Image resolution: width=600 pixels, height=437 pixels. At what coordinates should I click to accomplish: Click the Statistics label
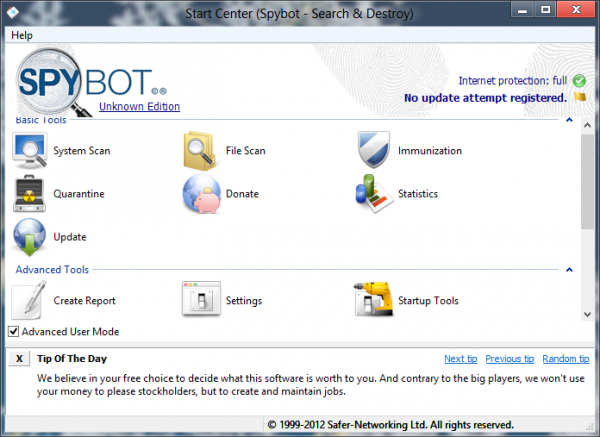418,194
